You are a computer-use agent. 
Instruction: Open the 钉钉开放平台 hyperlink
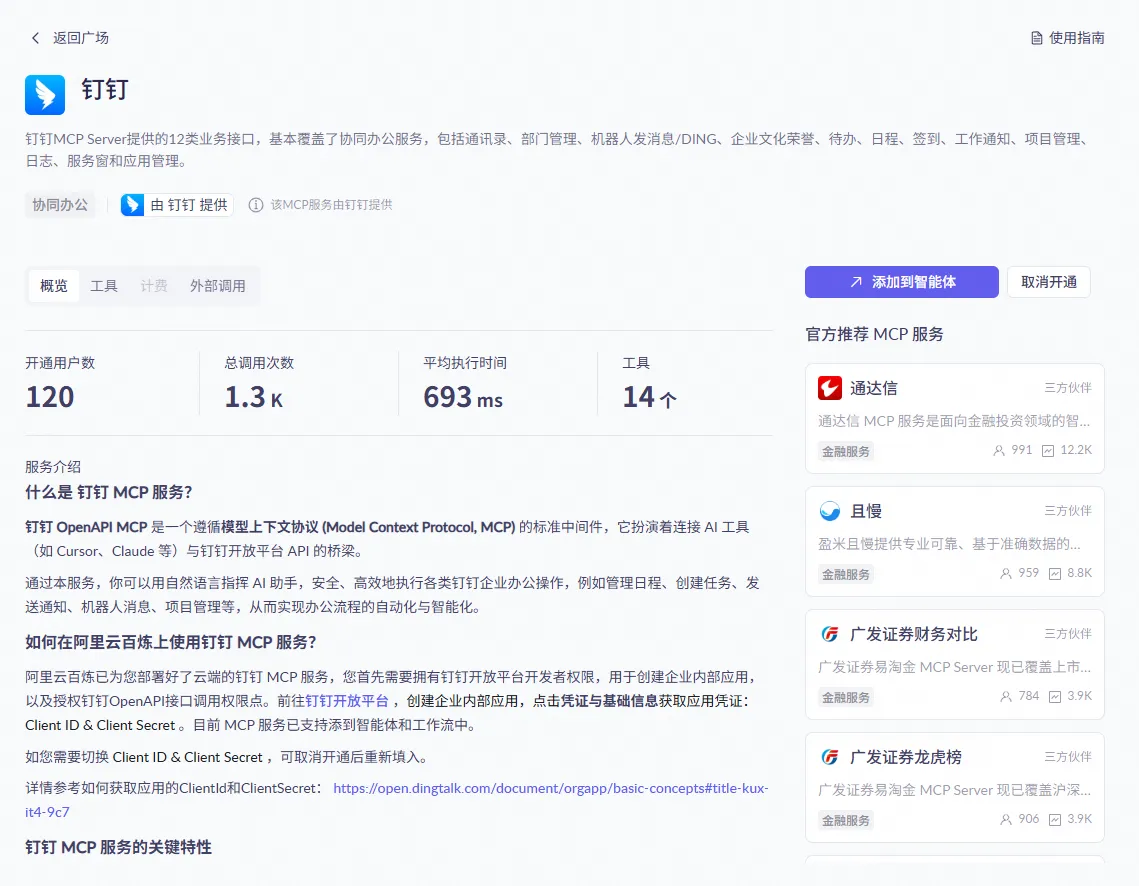coord(347,701)
